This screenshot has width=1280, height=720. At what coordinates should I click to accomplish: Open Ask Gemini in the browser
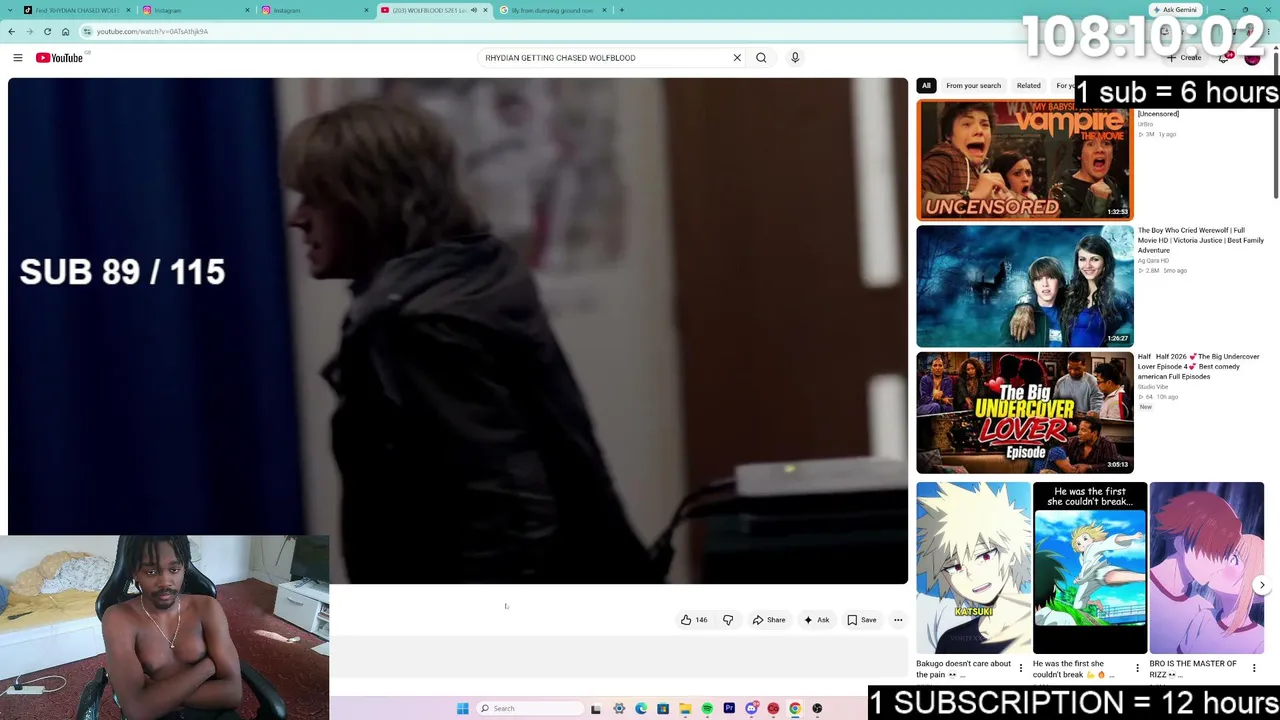click(1174, 10)
